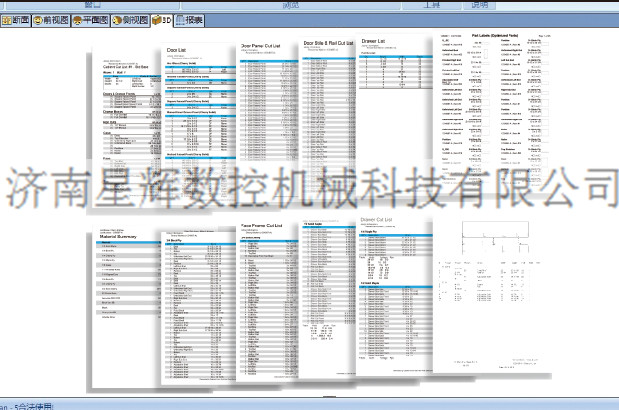Select the 3D view tab

click(x=162, y=20)
